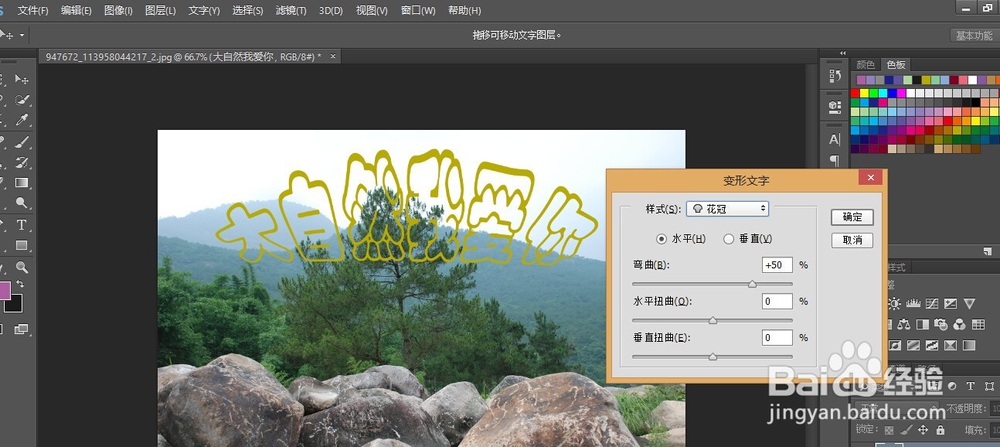Select the Brush tool
The height and width of the screenshot is (447, 1000).
[22, 141]
